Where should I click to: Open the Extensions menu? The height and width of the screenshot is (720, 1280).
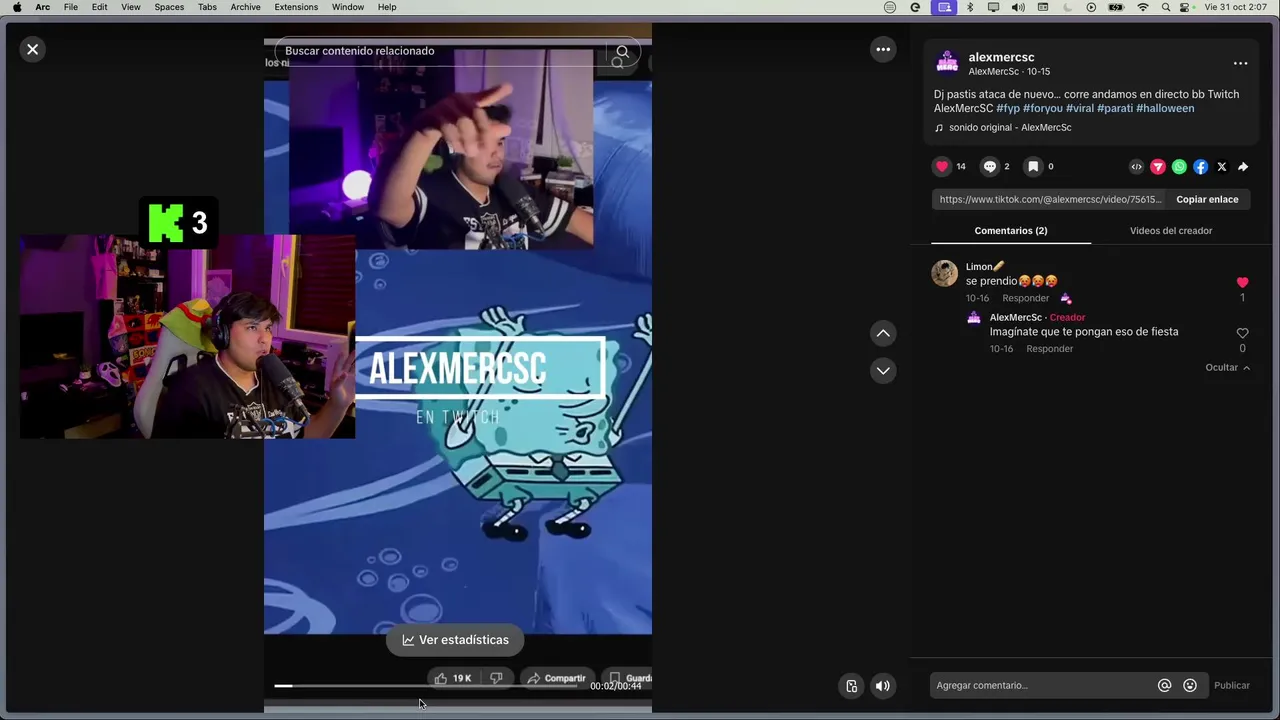coord(296,7)
